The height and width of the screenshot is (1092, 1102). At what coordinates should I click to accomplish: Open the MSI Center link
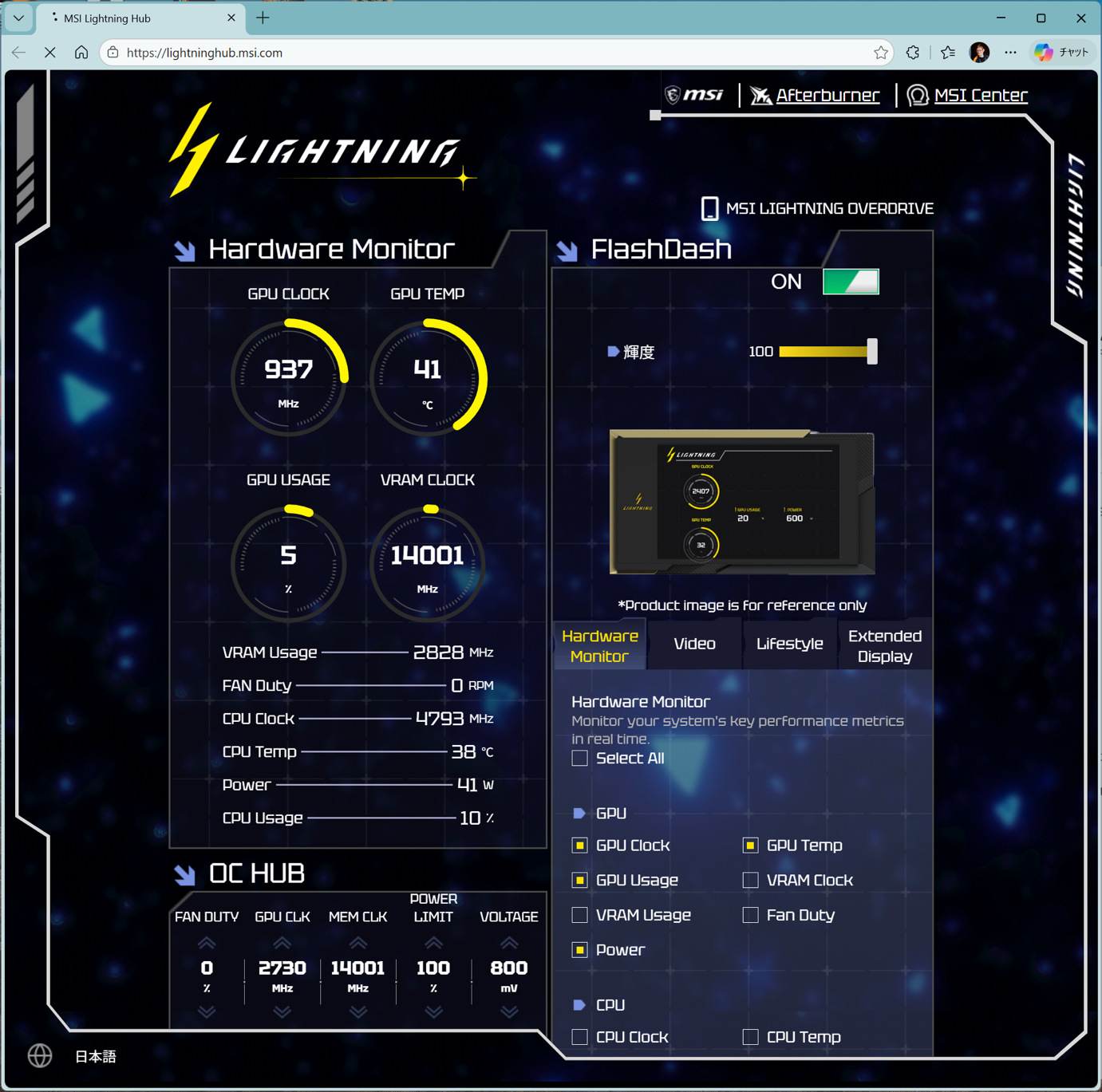point(981,95)
